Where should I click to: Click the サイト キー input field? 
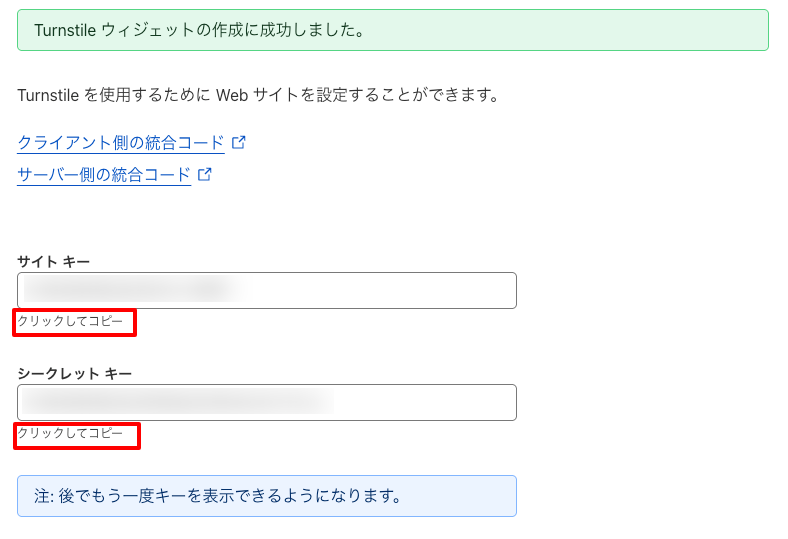point(266,290)
